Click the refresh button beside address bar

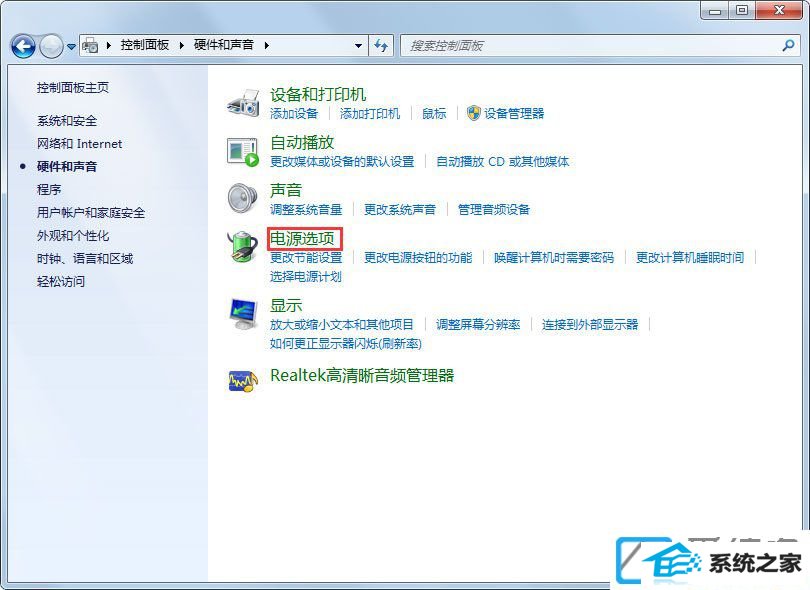pyautogui.click(x=381, y=45)
